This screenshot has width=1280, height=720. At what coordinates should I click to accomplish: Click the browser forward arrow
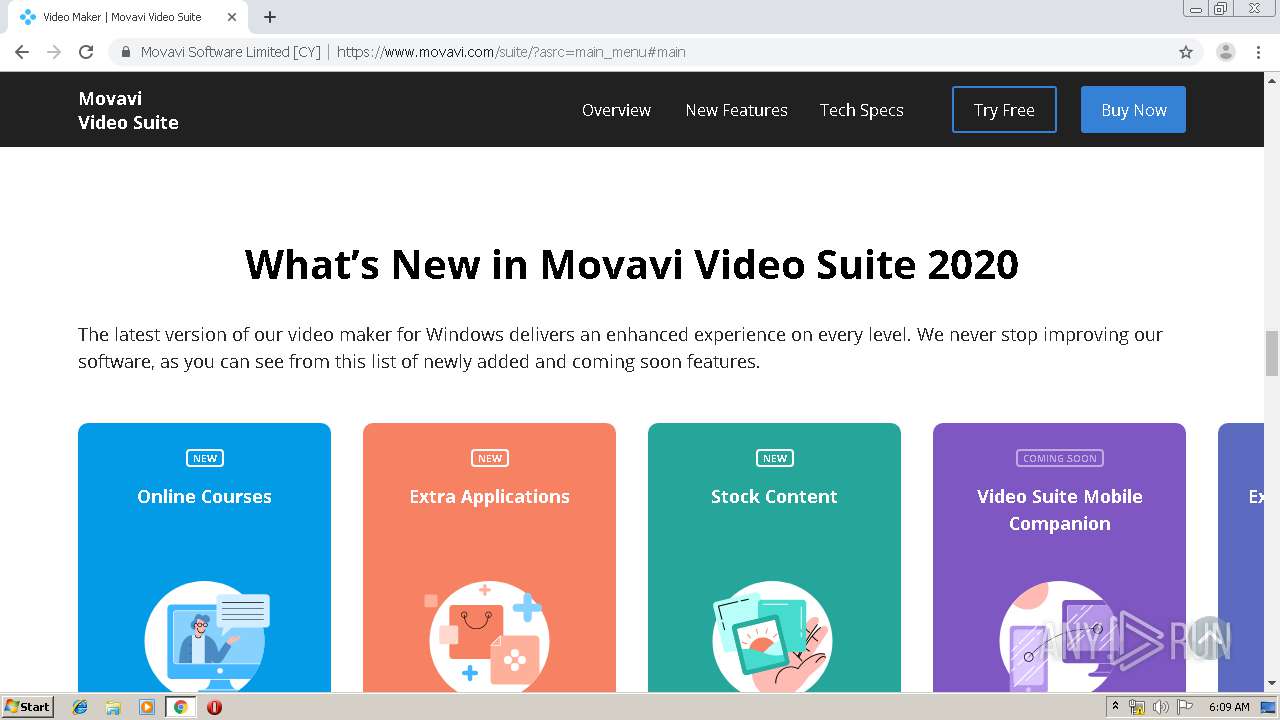(x=54, y=52)
